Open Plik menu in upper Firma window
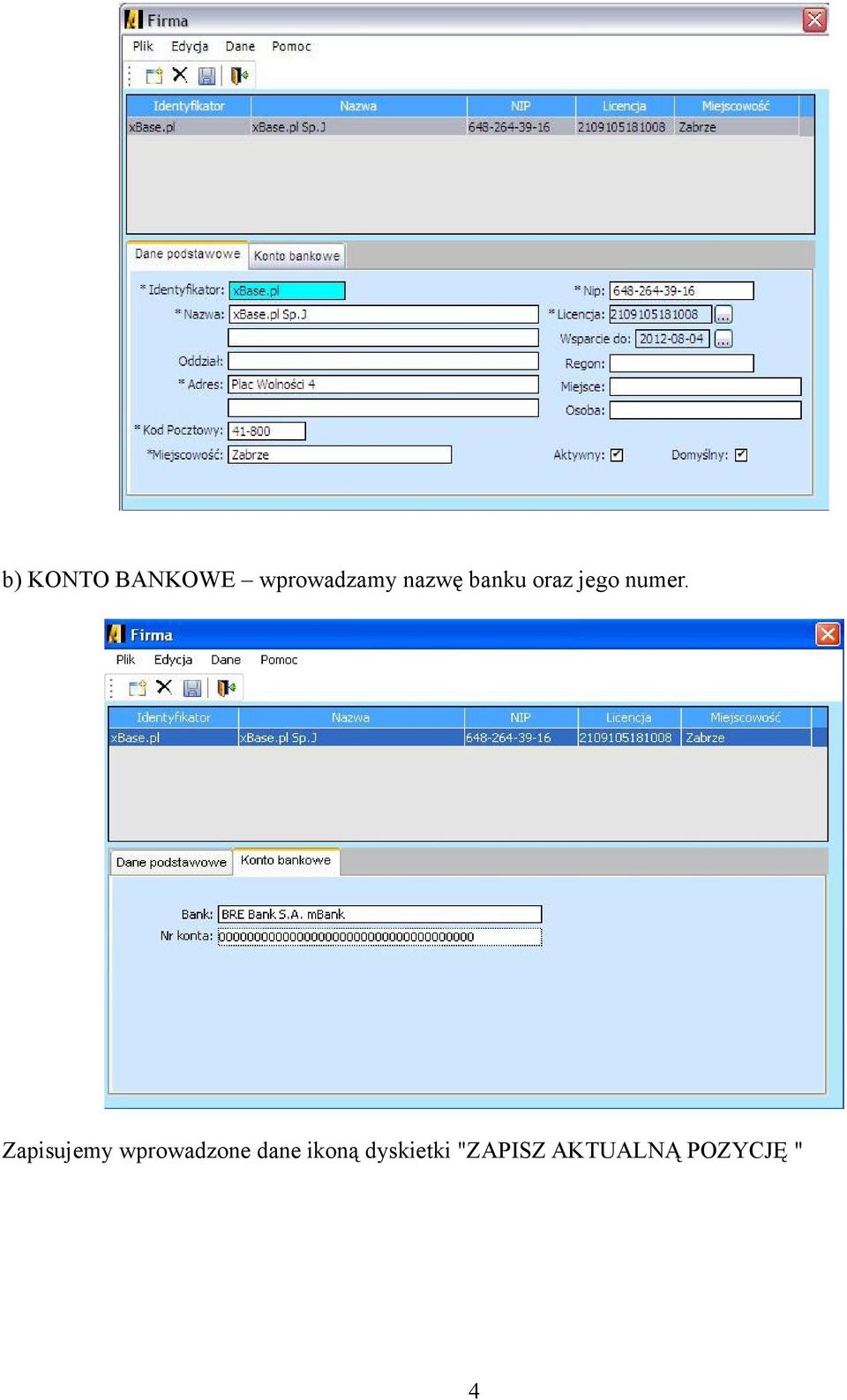Image resolution: width=847 pixels, height=1400 pixels. 142,47
